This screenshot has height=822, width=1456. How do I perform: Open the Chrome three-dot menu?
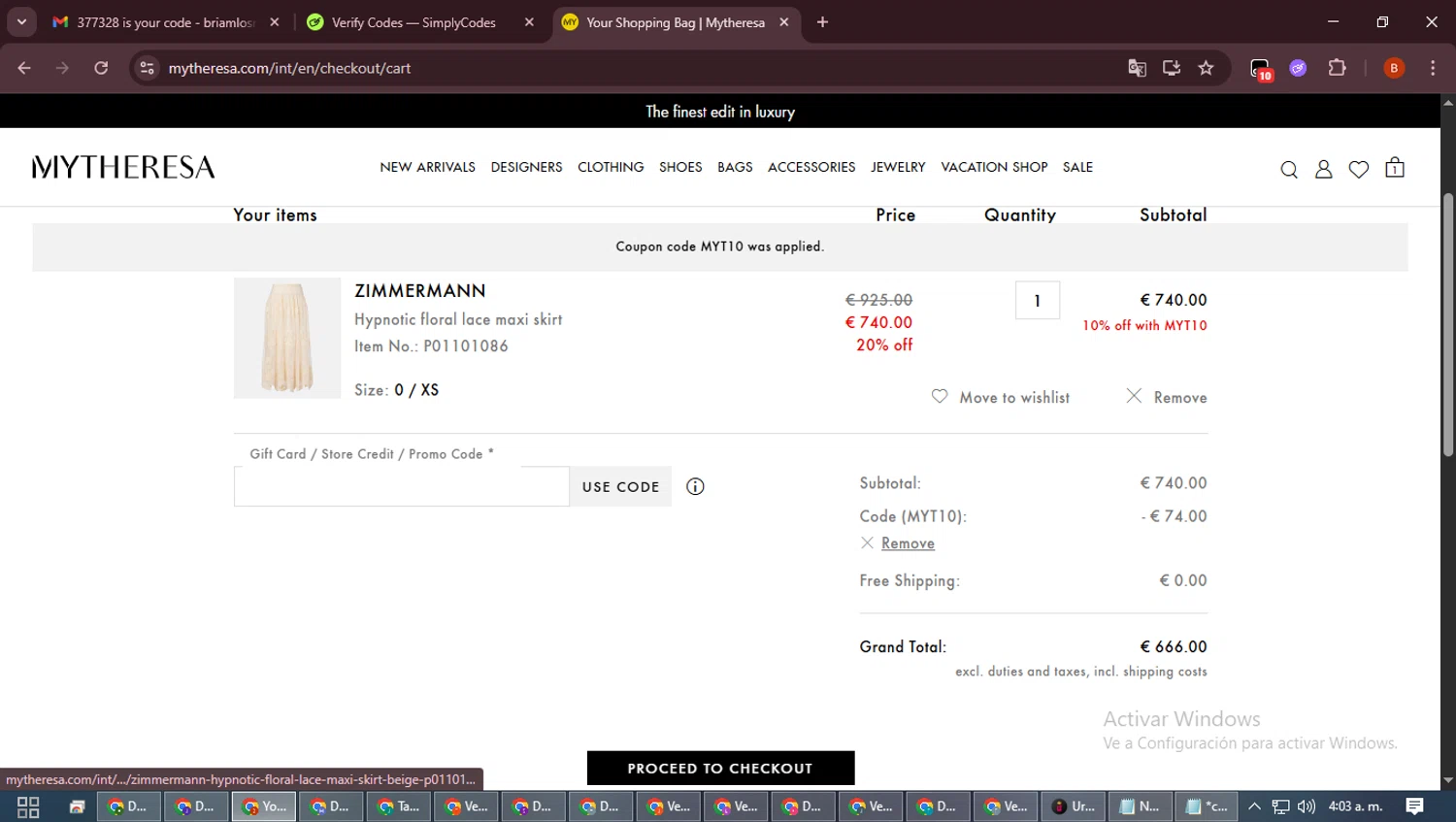(1433, 68)
